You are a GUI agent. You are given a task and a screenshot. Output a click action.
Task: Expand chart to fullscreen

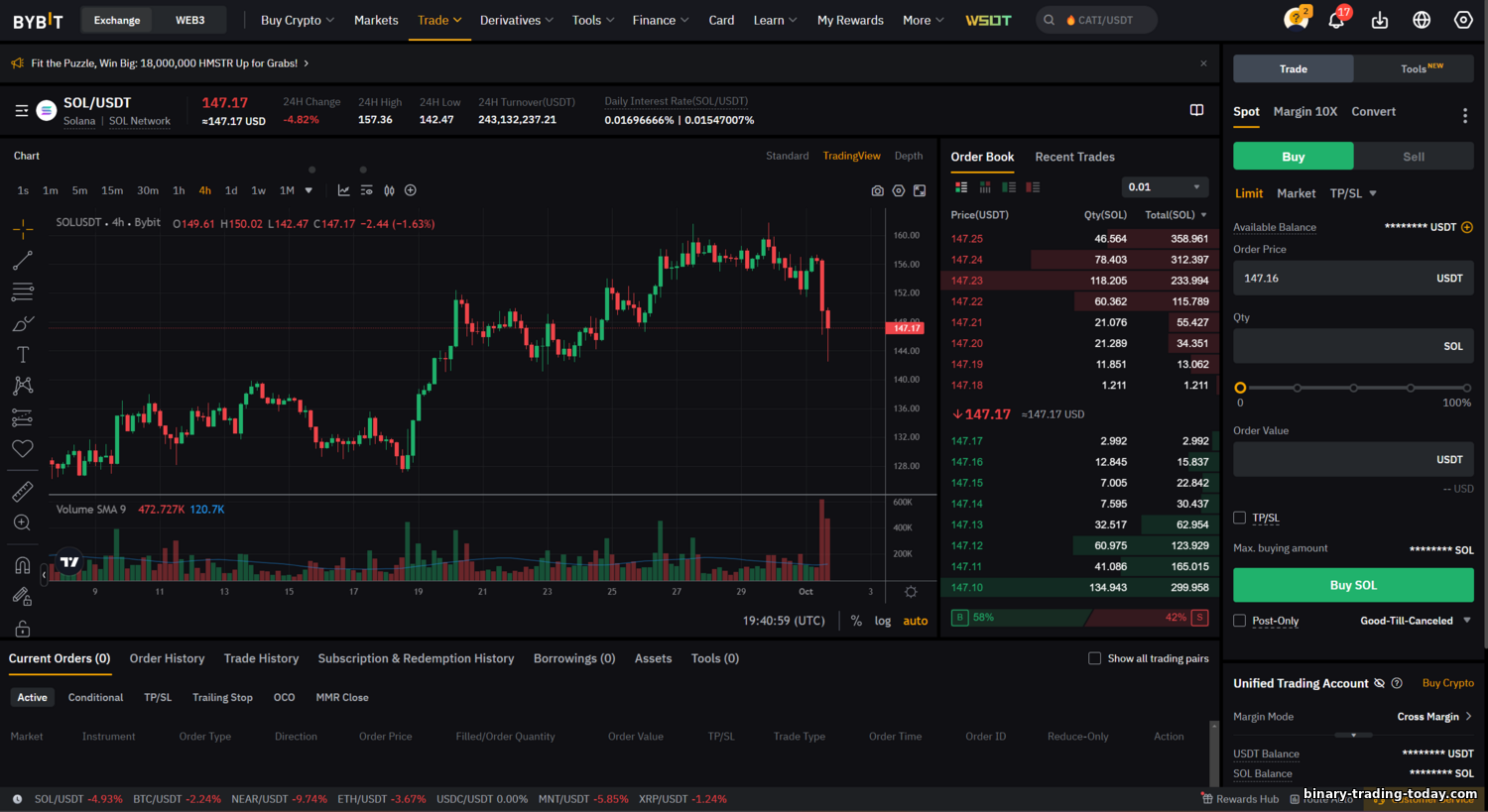920,190
